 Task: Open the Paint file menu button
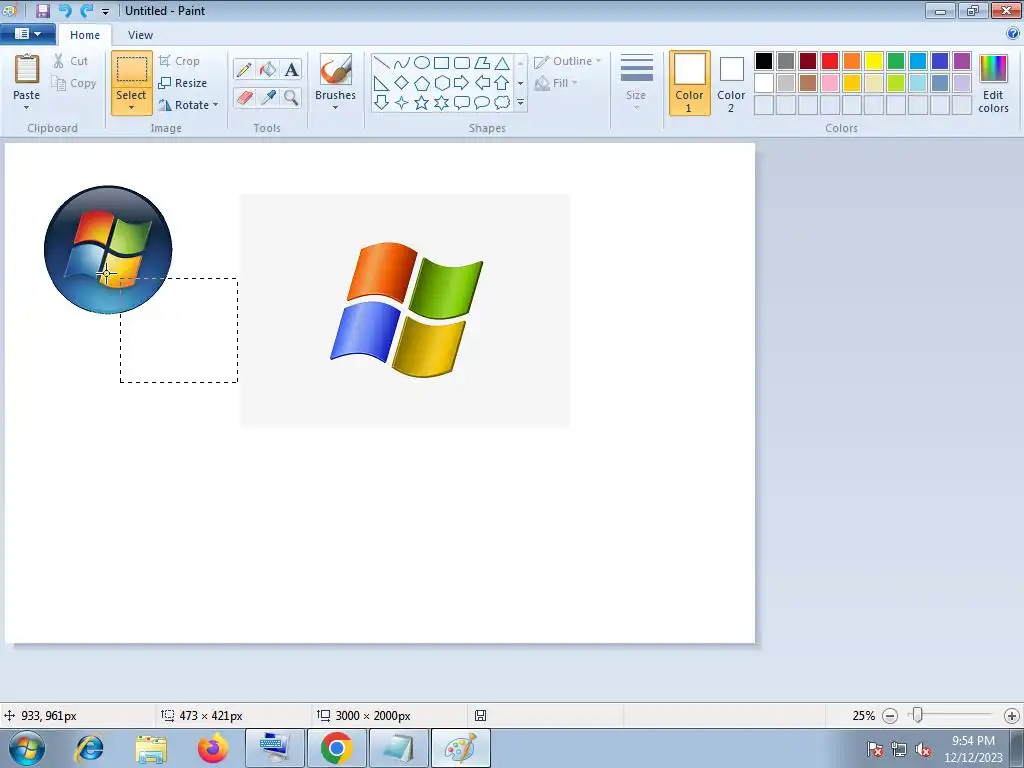click(27, 34)
